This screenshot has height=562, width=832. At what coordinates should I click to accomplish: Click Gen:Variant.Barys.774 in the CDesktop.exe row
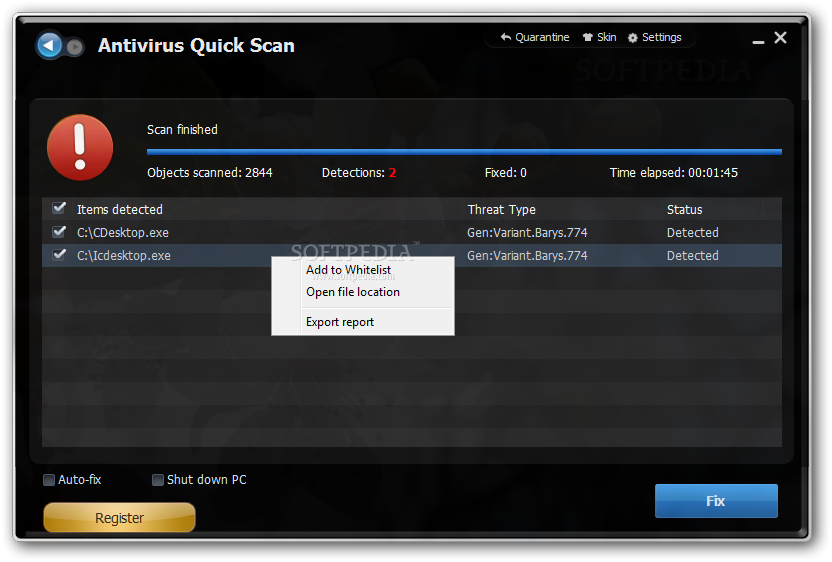point(527,232)
